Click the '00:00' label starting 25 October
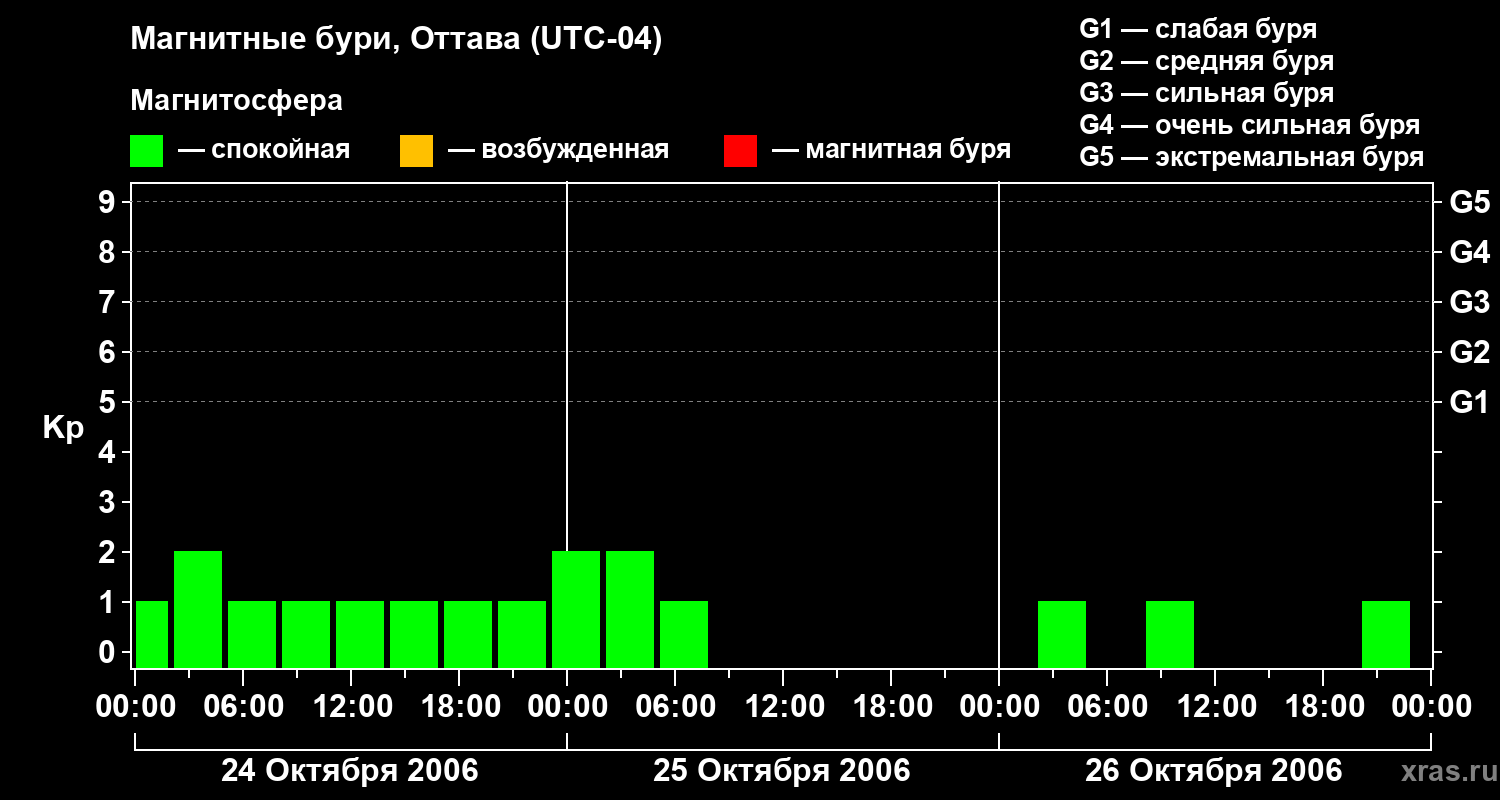The width and height of the screenshot is (1500, 800). (x=567, y=707)
